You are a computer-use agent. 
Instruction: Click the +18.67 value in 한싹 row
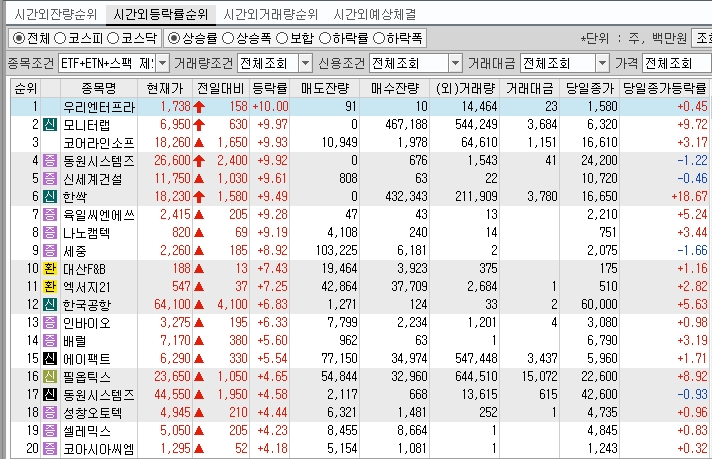click(689, 197)
